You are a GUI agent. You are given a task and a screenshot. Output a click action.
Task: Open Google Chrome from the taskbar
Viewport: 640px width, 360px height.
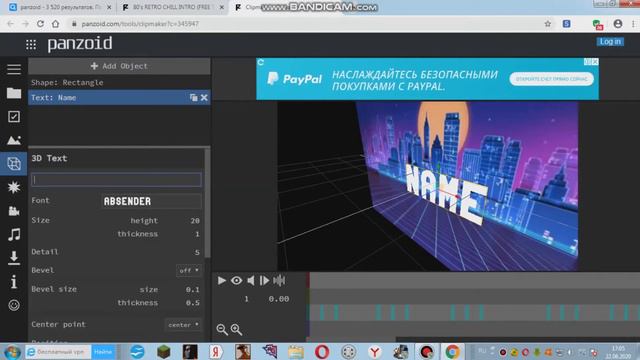click(452, 352)
